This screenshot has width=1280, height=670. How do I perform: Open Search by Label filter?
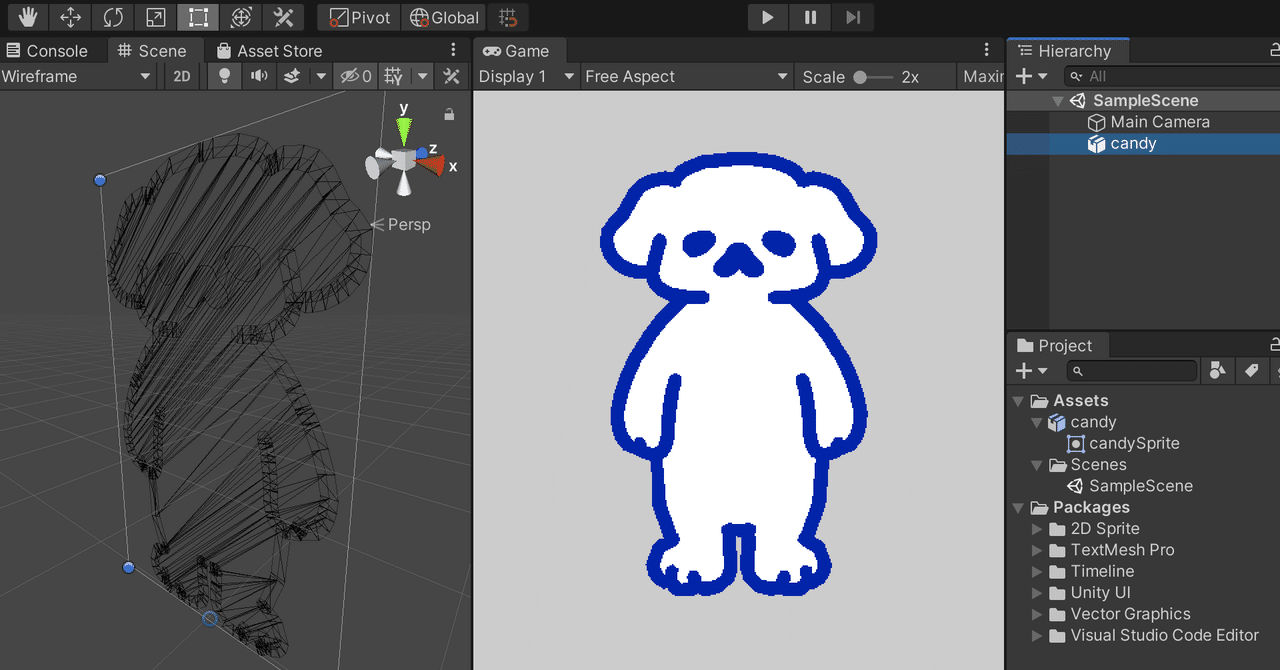pos(1251,371)
